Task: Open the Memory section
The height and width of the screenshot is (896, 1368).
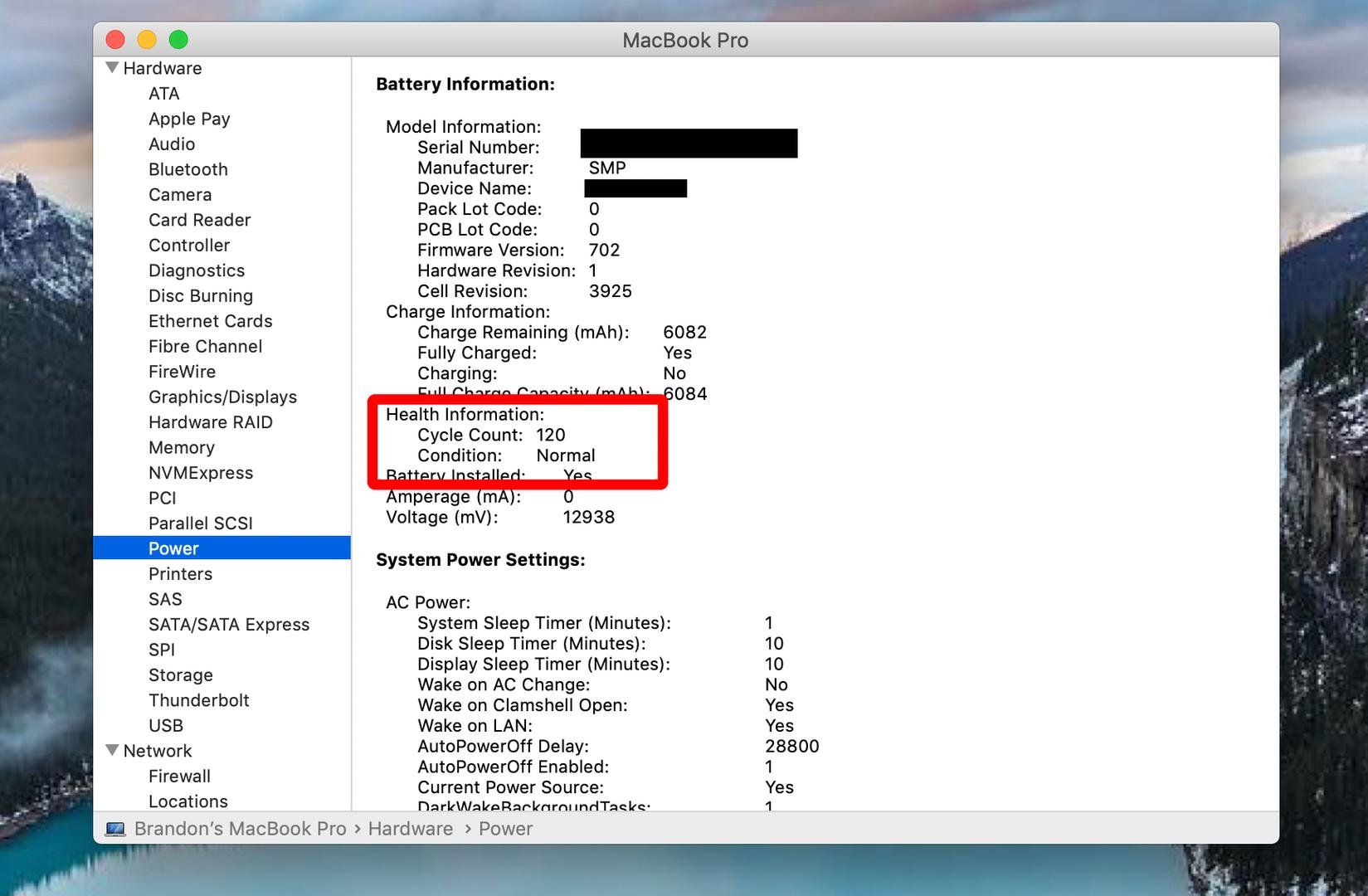Action: pos(182,448)
